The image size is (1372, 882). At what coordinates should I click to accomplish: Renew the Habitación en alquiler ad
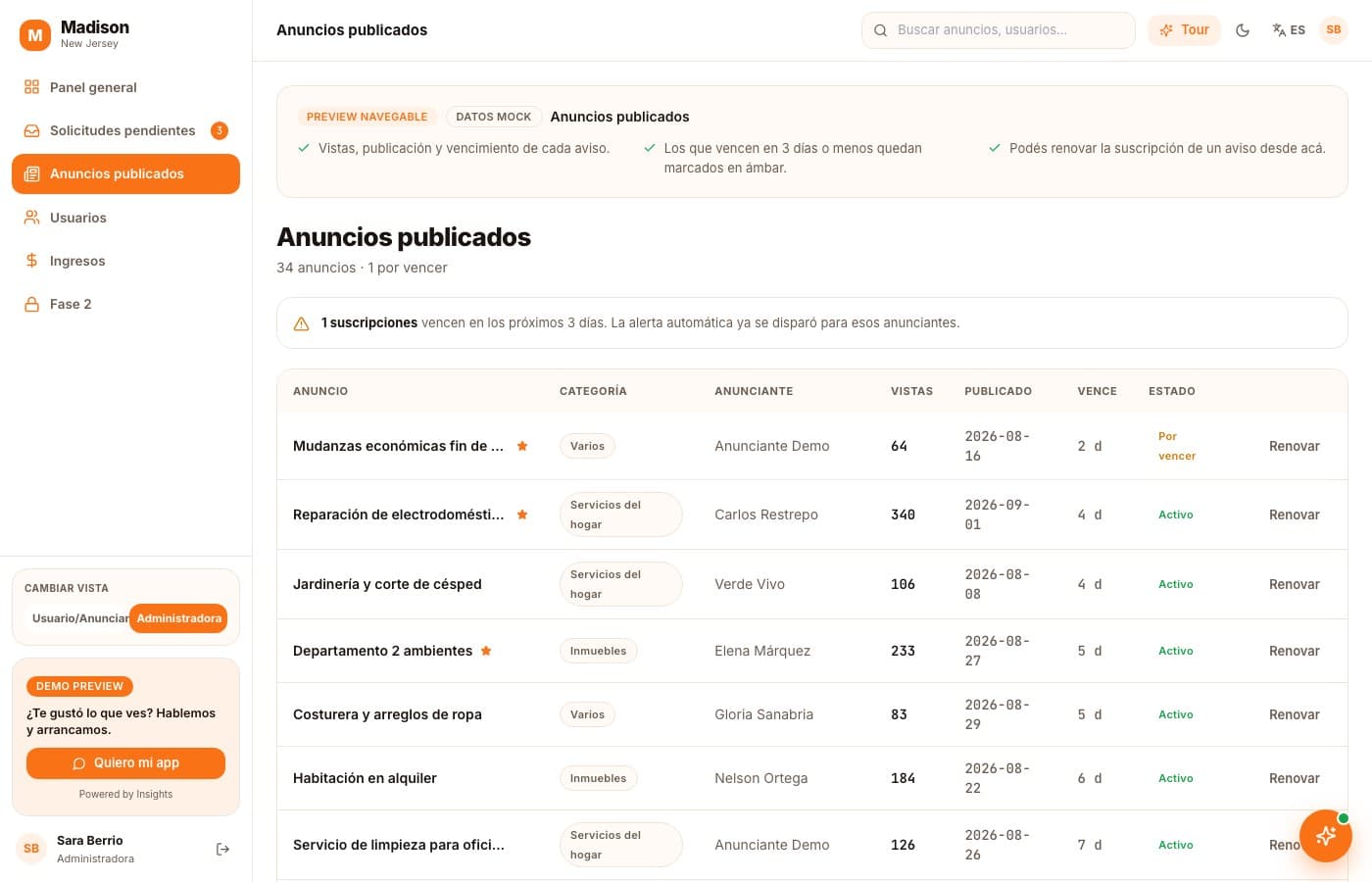tap(1294, 778)
